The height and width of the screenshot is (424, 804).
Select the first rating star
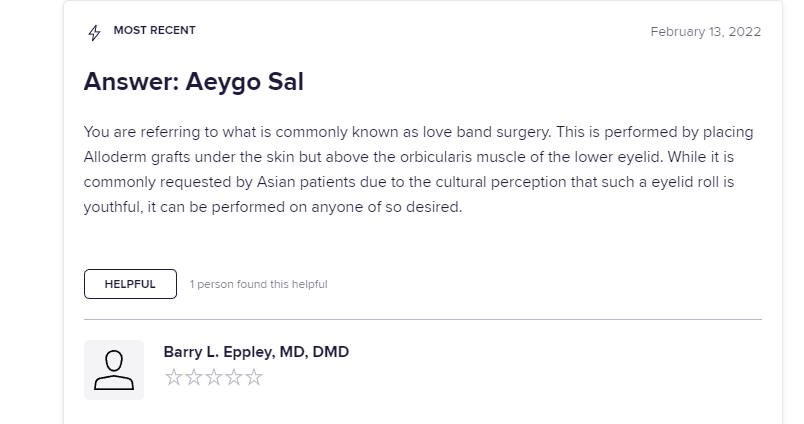(x=174, y=377)
